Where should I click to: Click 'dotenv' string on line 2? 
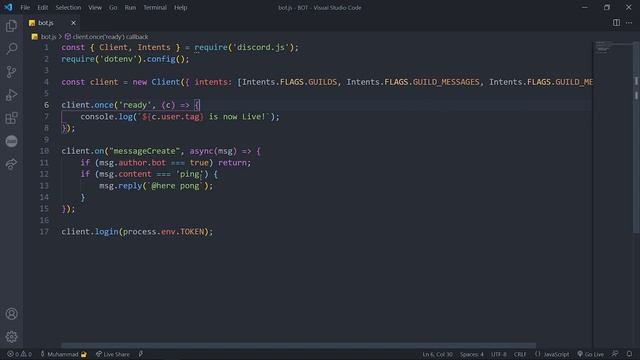118,59
